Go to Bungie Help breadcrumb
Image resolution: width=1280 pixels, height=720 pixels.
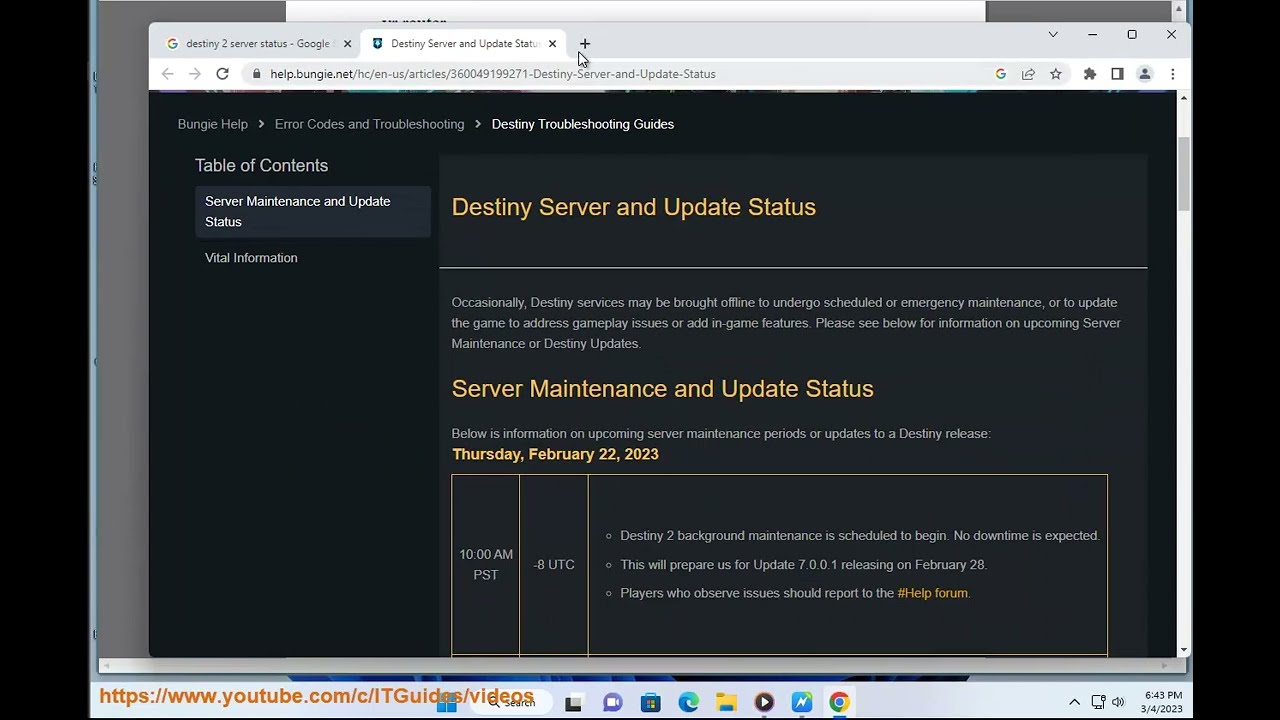213,124
